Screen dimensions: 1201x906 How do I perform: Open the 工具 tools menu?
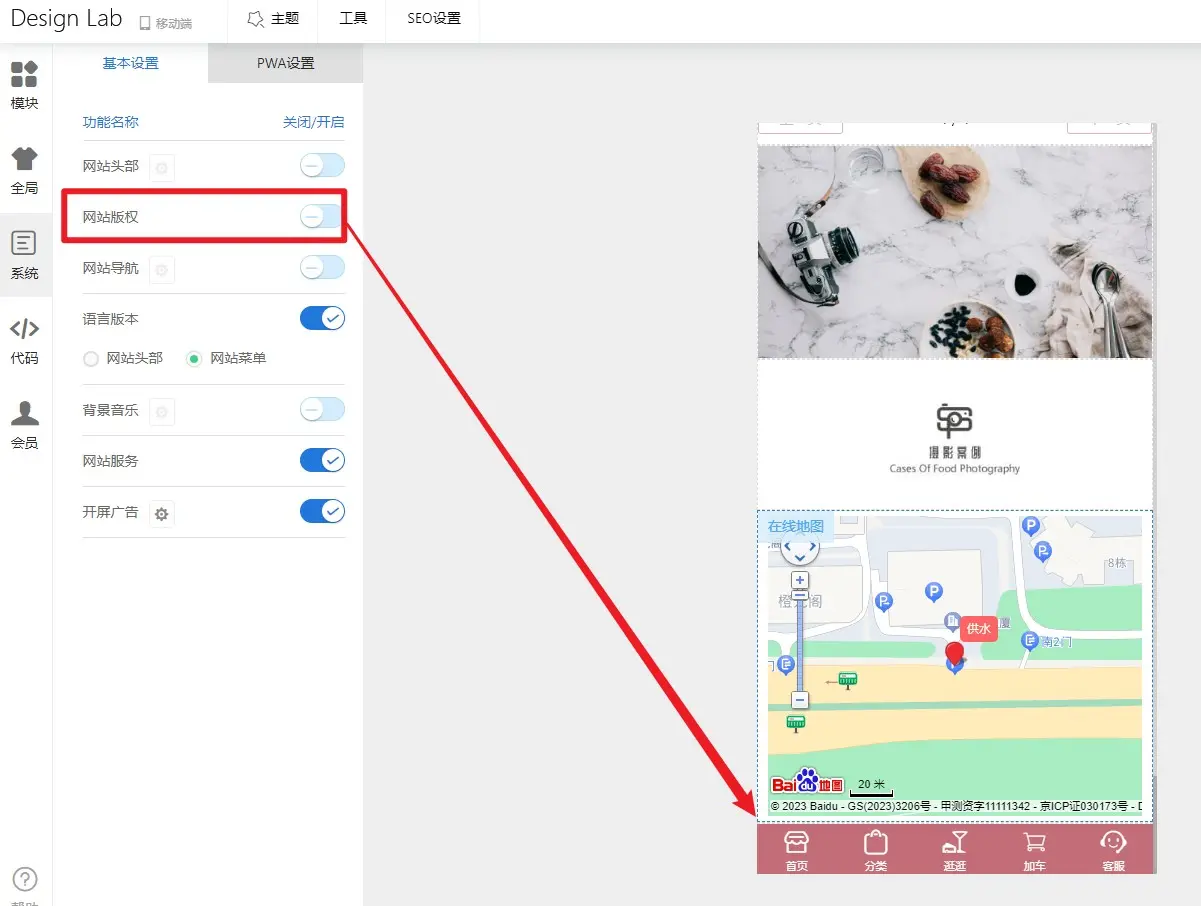(x=353, y=19)
